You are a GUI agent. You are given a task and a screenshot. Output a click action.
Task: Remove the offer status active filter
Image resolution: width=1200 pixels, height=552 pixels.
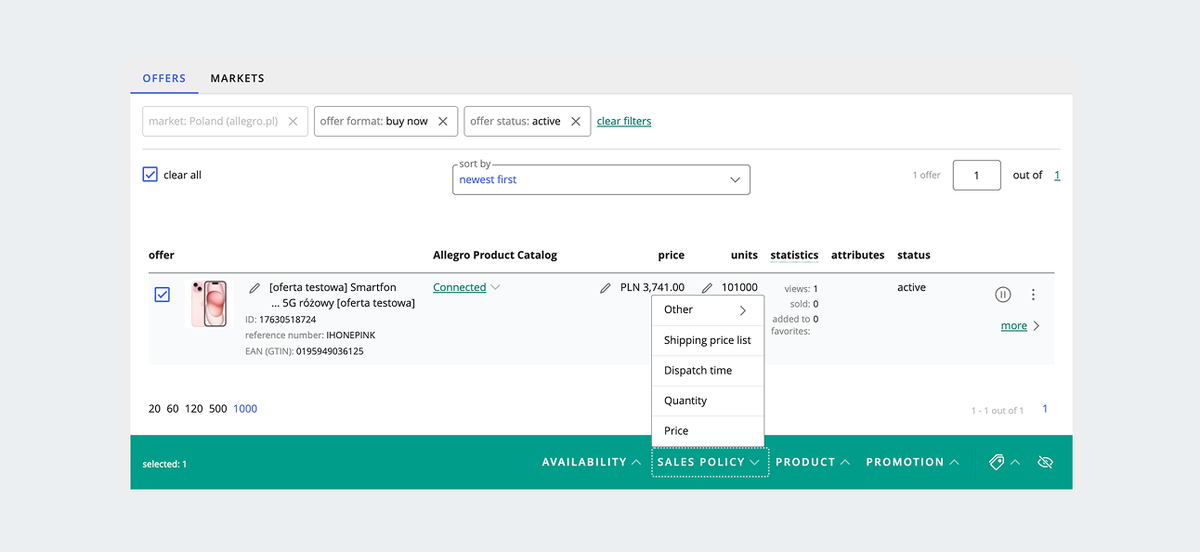click(575, 121)
